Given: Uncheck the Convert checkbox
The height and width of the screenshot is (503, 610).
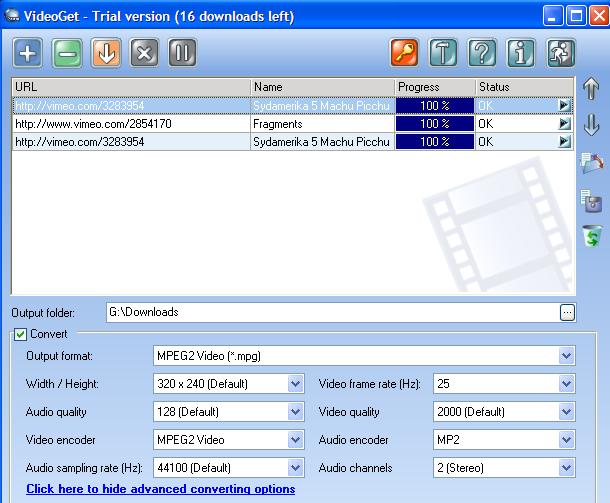Looking at the screenshot, I should 20,334.
